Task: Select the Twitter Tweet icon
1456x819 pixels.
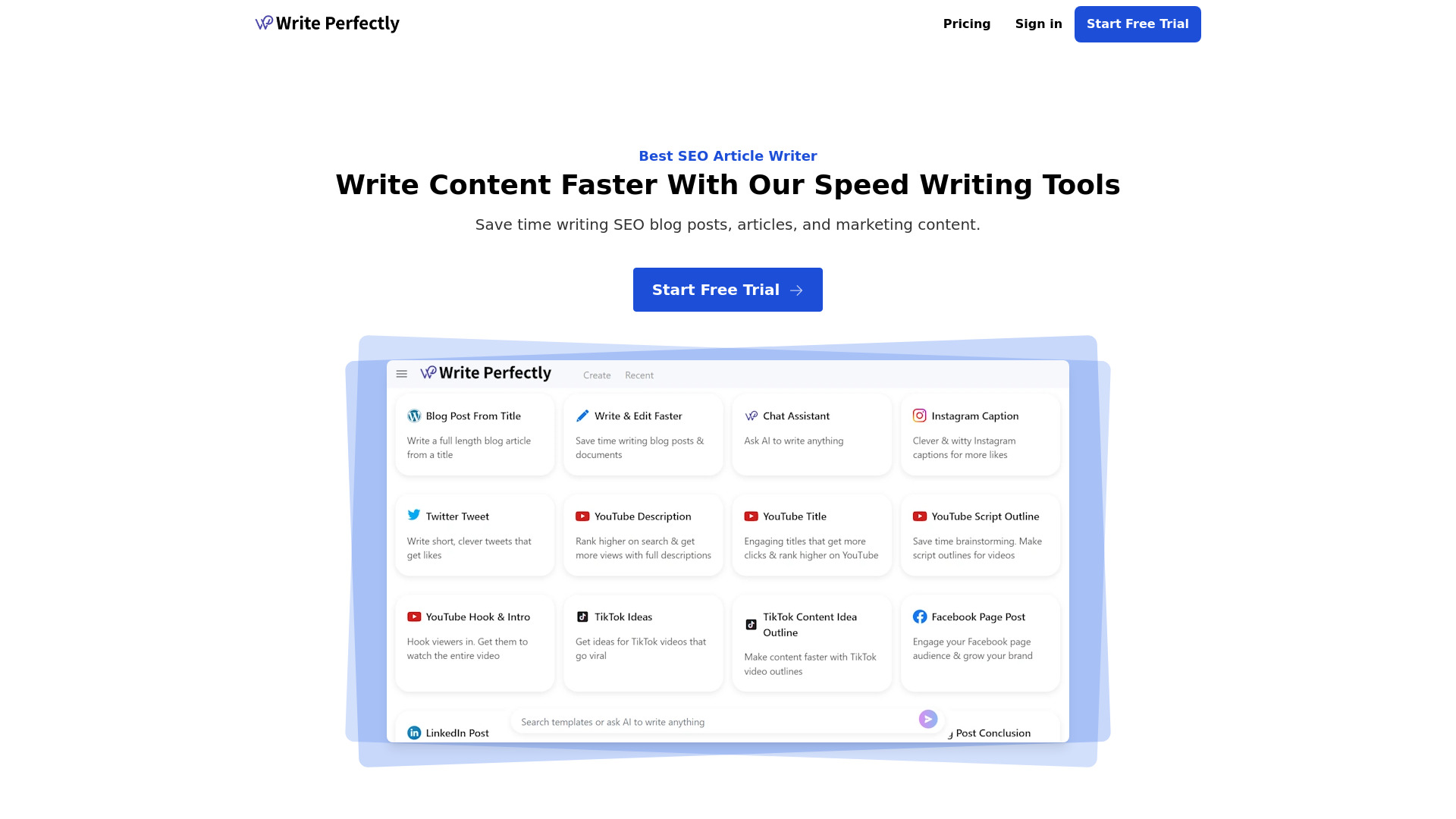Action: pos(413,514)
